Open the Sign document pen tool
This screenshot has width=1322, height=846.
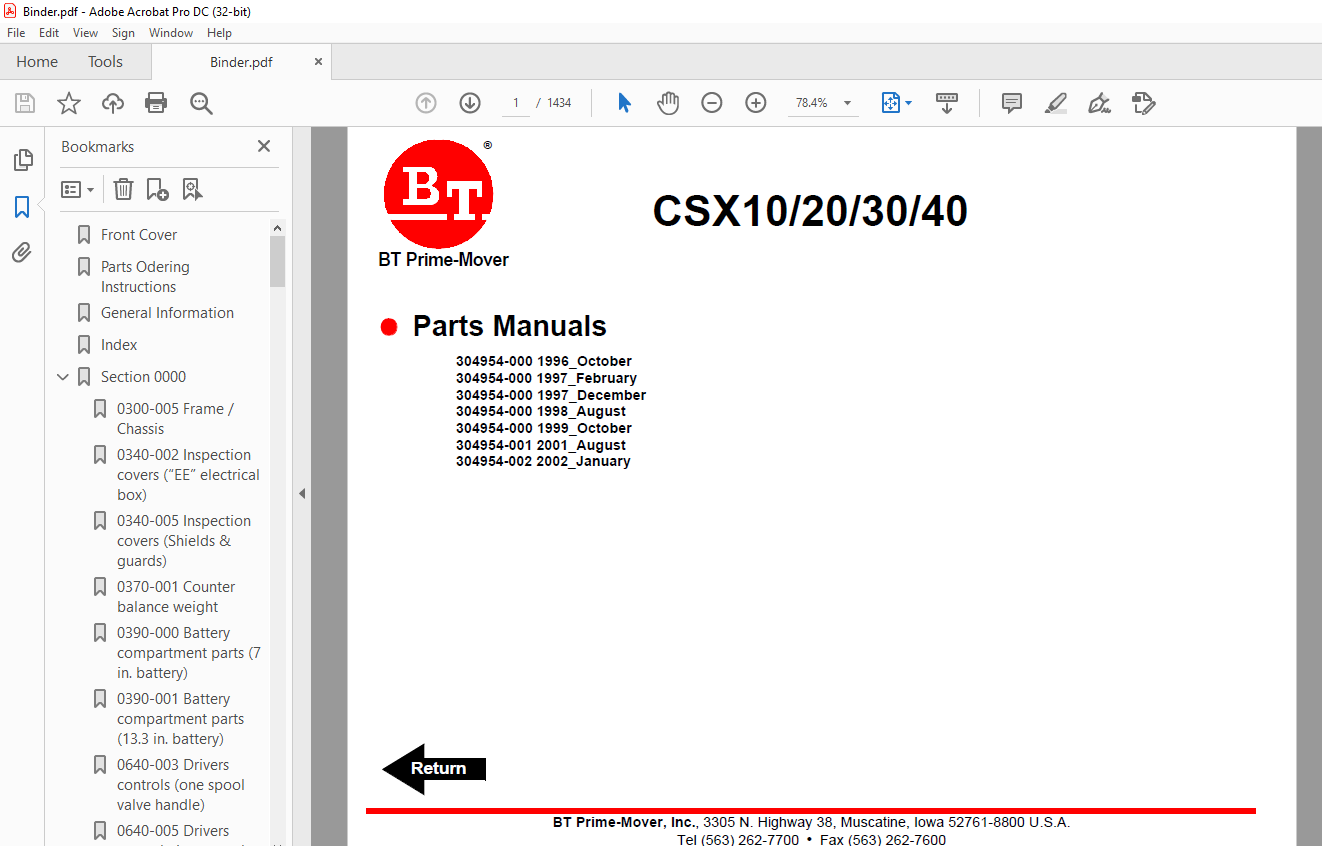coord(1100,103)
